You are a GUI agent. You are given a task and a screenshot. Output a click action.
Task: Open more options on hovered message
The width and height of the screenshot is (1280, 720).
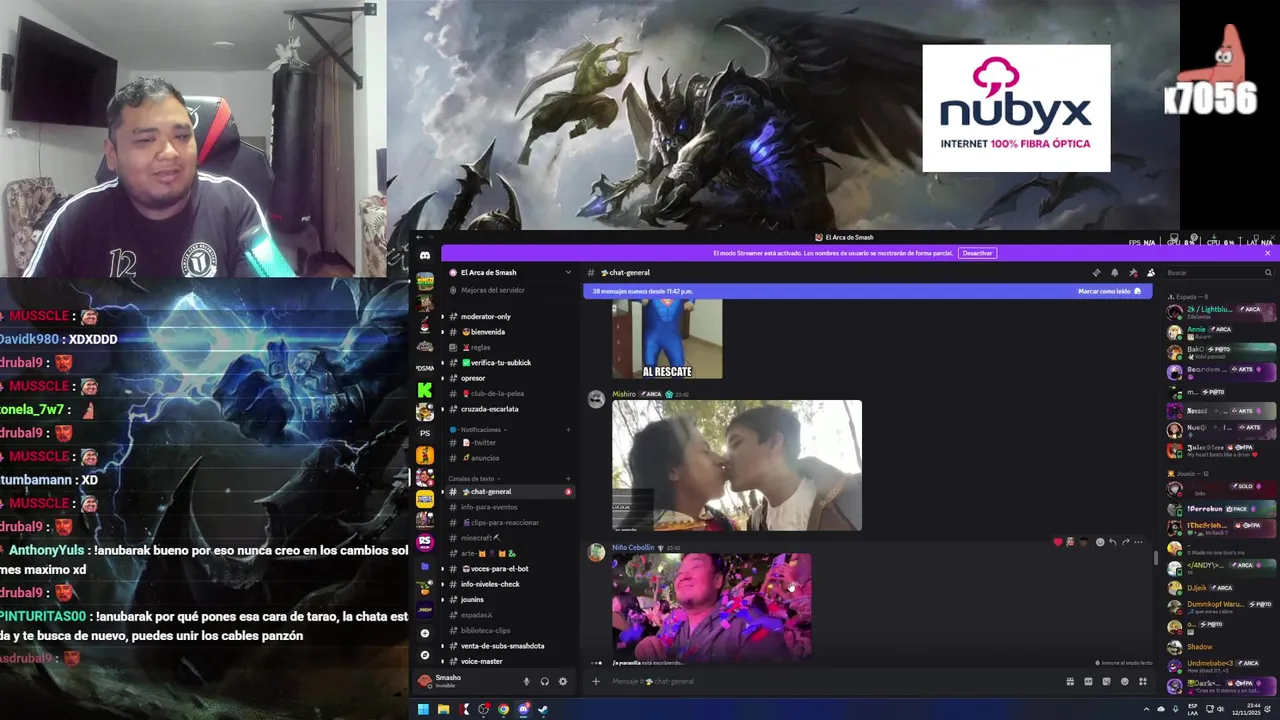click(1138, 542)
